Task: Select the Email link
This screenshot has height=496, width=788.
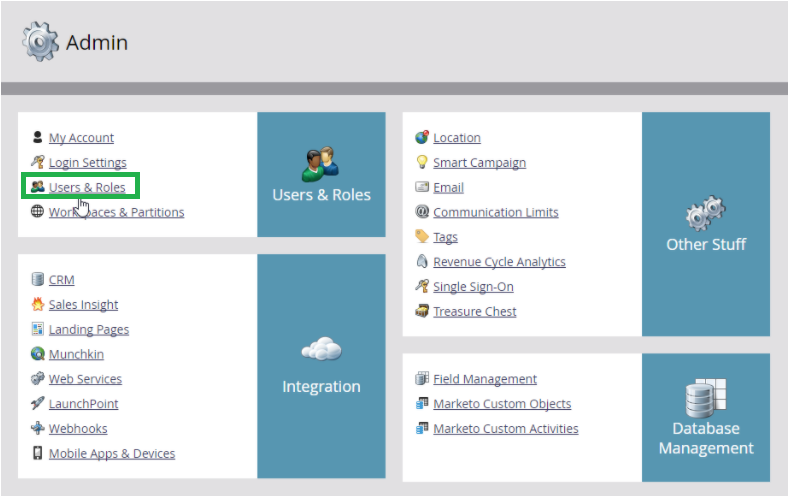Action: [x=448, y=187]
